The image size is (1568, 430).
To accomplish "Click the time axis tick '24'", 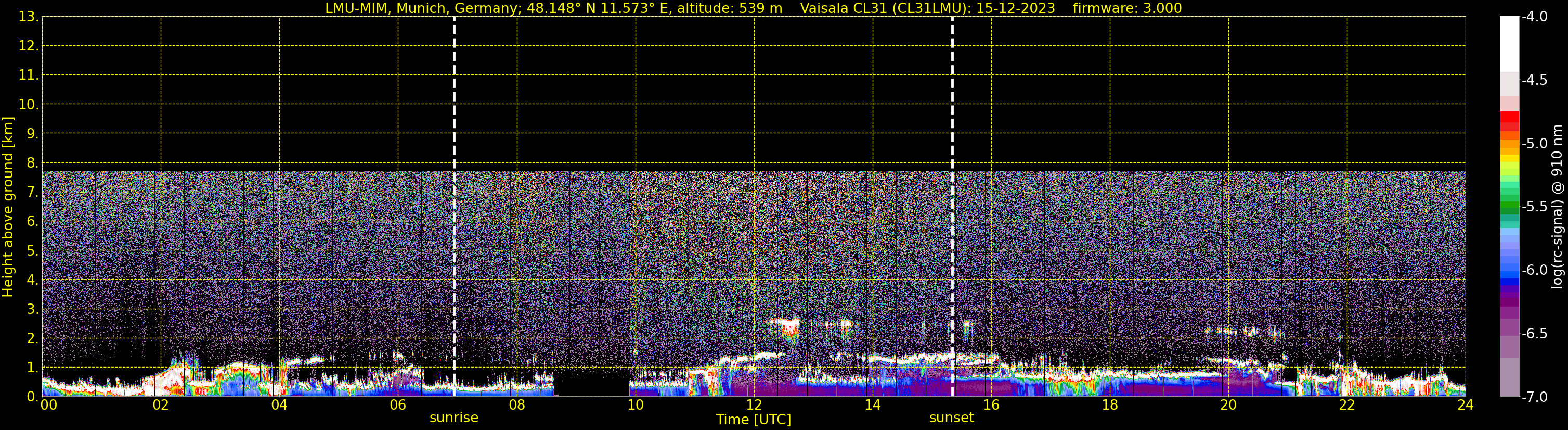I will pyautogui.click(x=1465, y=405).
